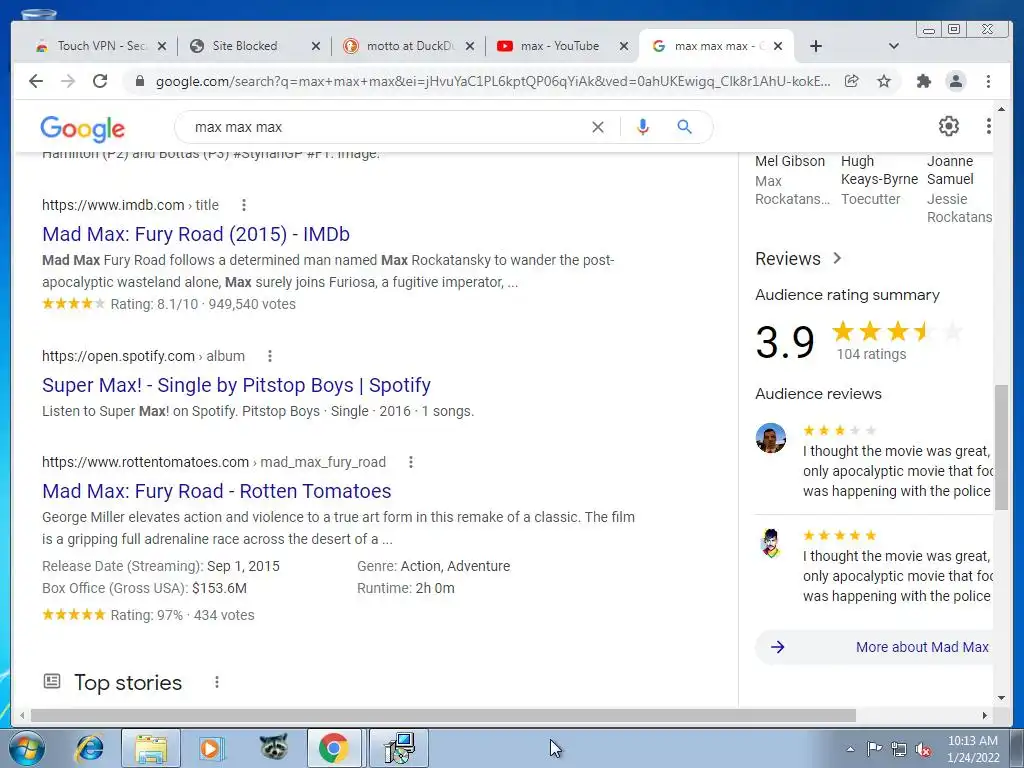This screenshot has width=1024, height=768.
Task: Close the max - YouTube tab
Action: 624,46
